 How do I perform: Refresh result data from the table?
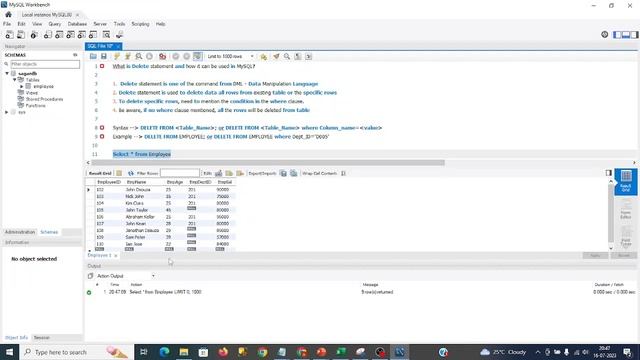(x=131, y=173)
